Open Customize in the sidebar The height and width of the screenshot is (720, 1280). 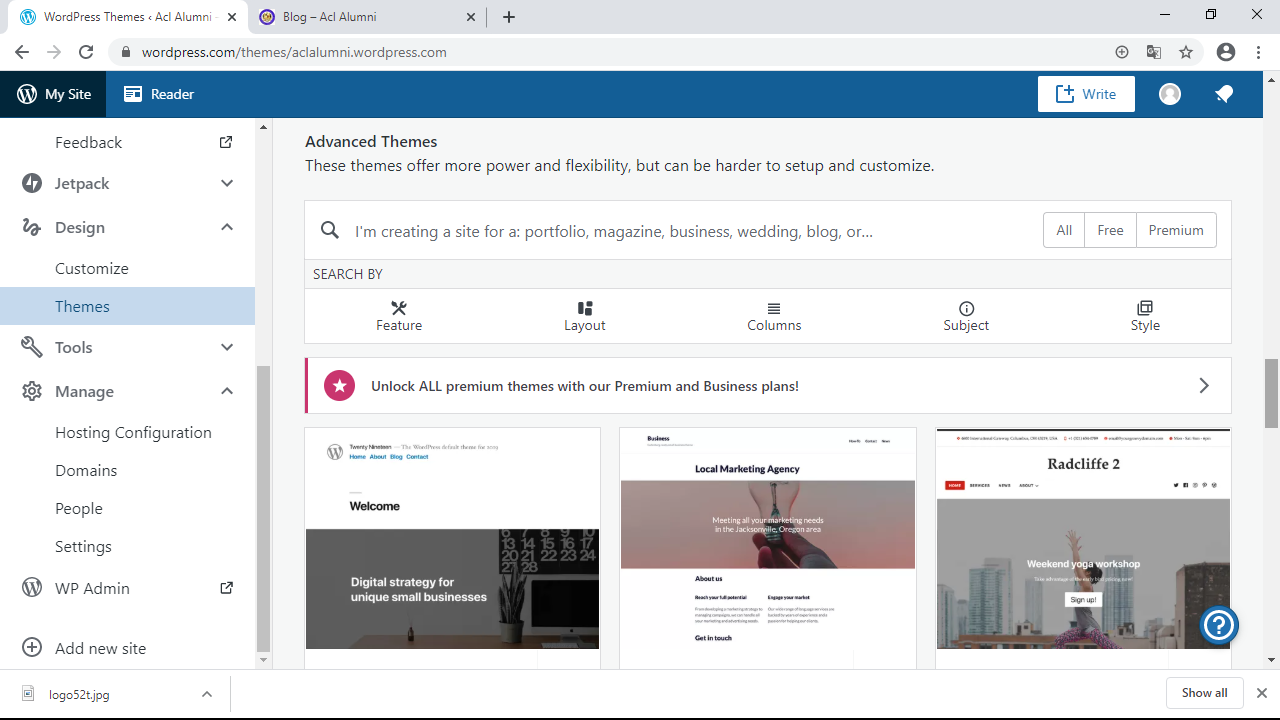[92, 268]
